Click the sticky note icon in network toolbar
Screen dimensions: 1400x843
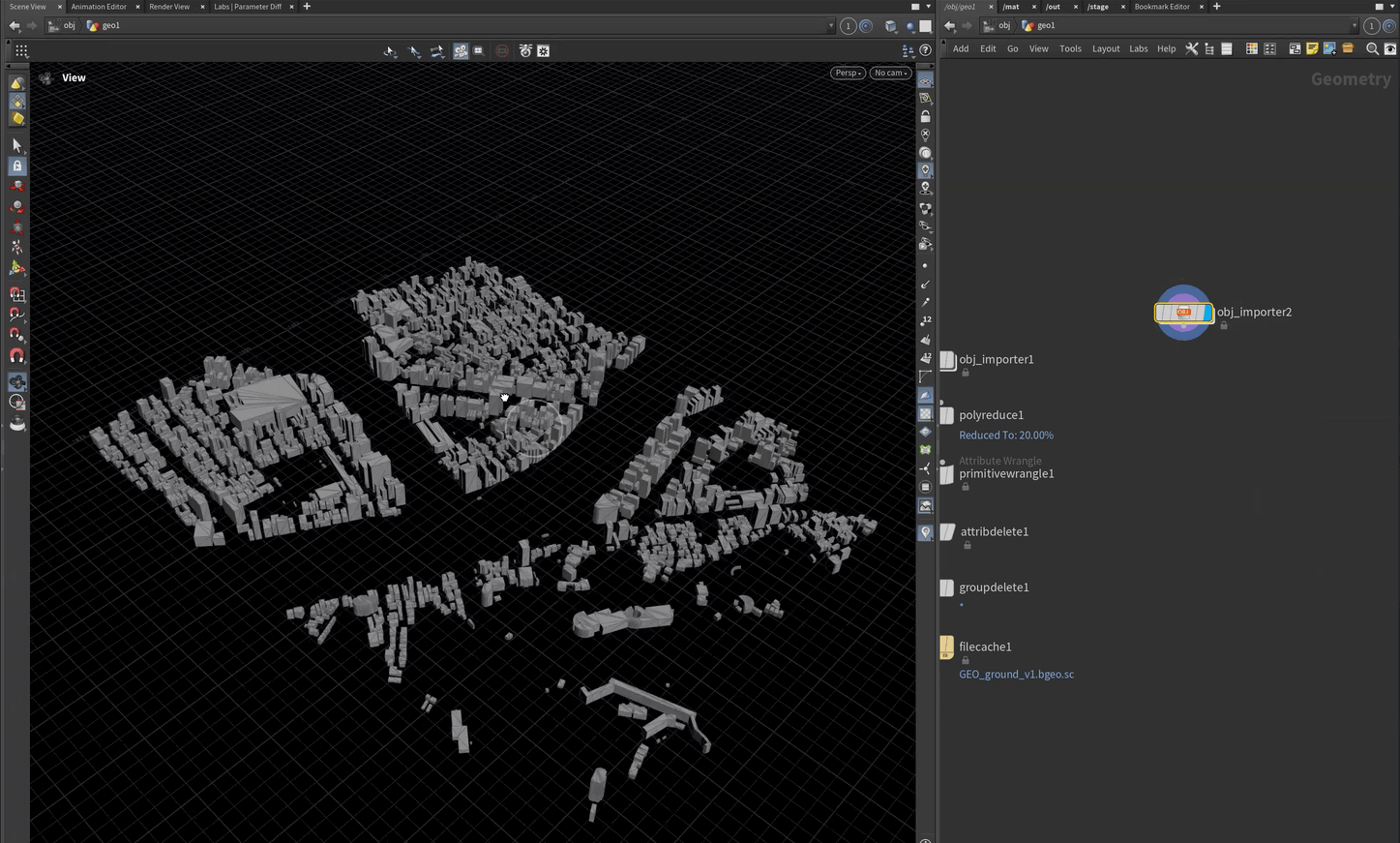1312,48
